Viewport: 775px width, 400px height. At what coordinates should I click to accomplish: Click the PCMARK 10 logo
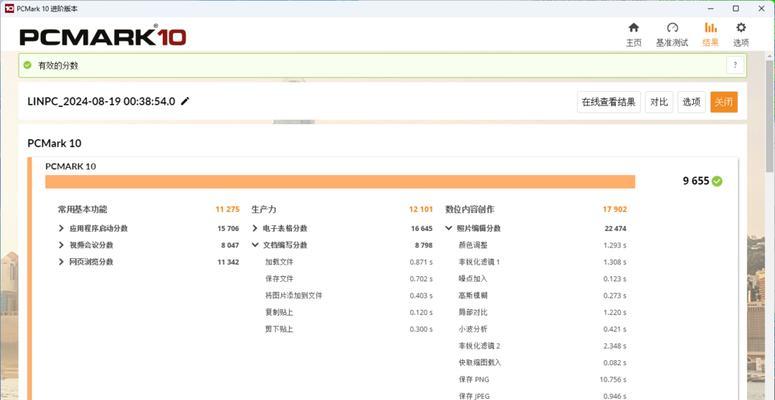point(103,37)
